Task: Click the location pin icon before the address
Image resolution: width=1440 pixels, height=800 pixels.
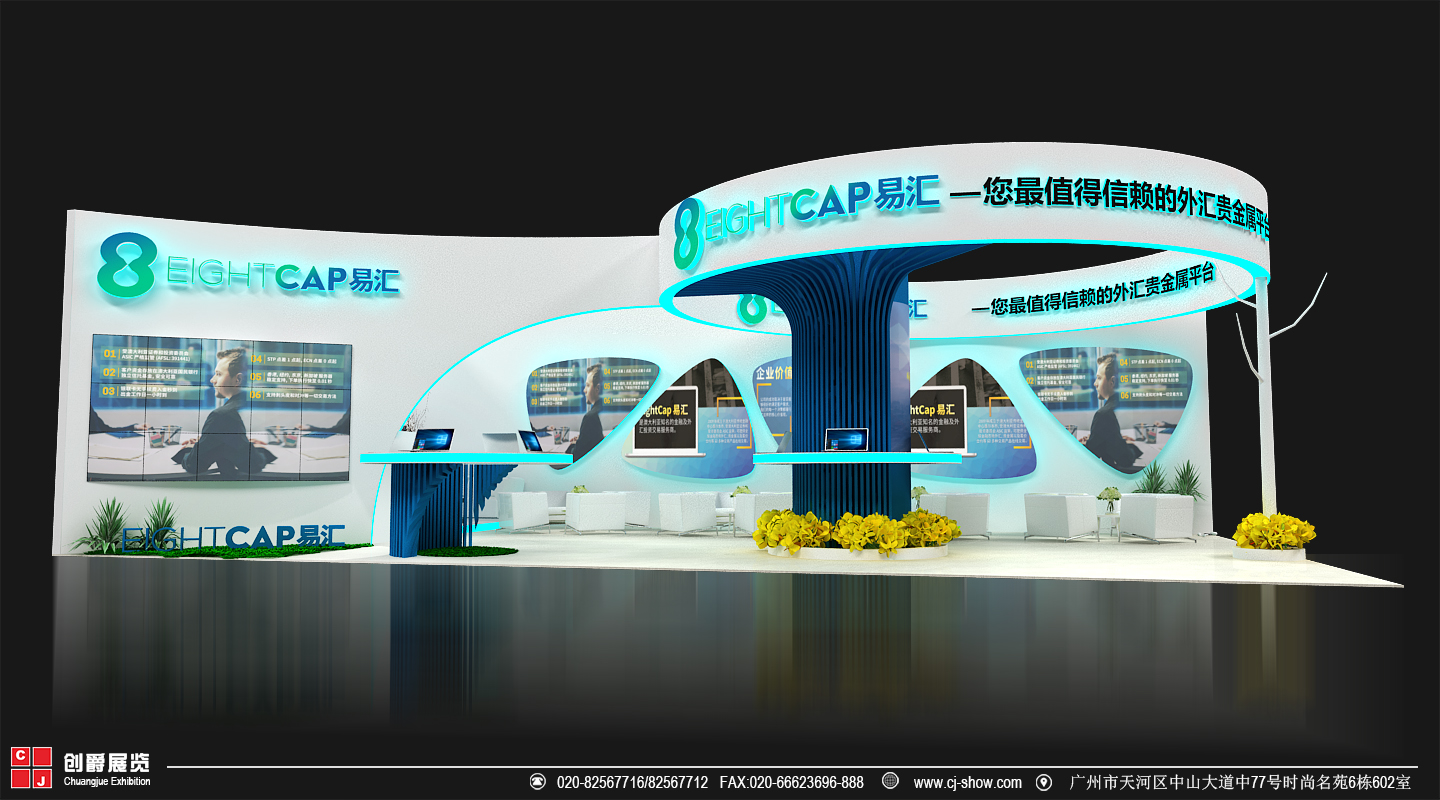Action: click(x=1044, y=782)
